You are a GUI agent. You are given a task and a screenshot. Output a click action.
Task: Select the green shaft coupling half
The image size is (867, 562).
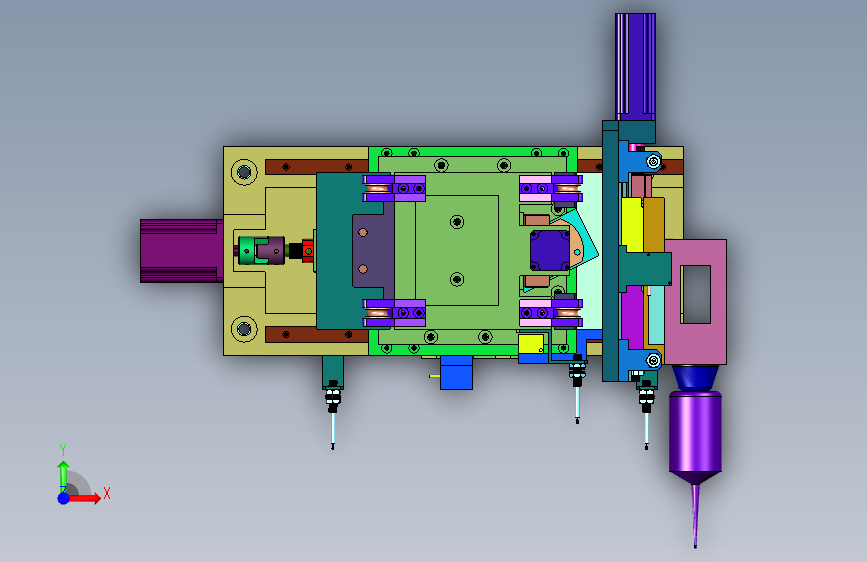tap(248, 251)
